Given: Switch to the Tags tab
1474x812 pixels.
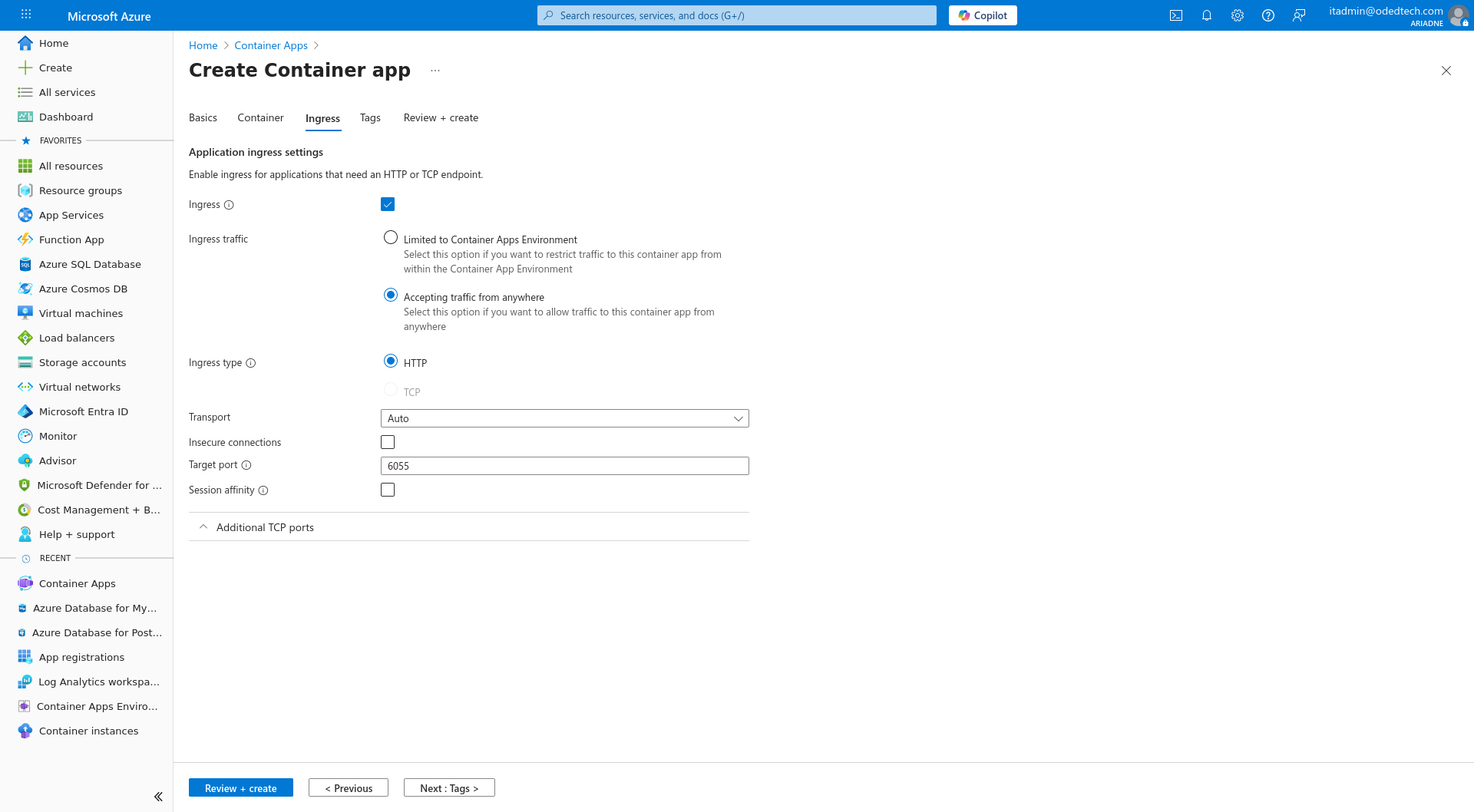Looking at the screenshot, I should (370, 117).
